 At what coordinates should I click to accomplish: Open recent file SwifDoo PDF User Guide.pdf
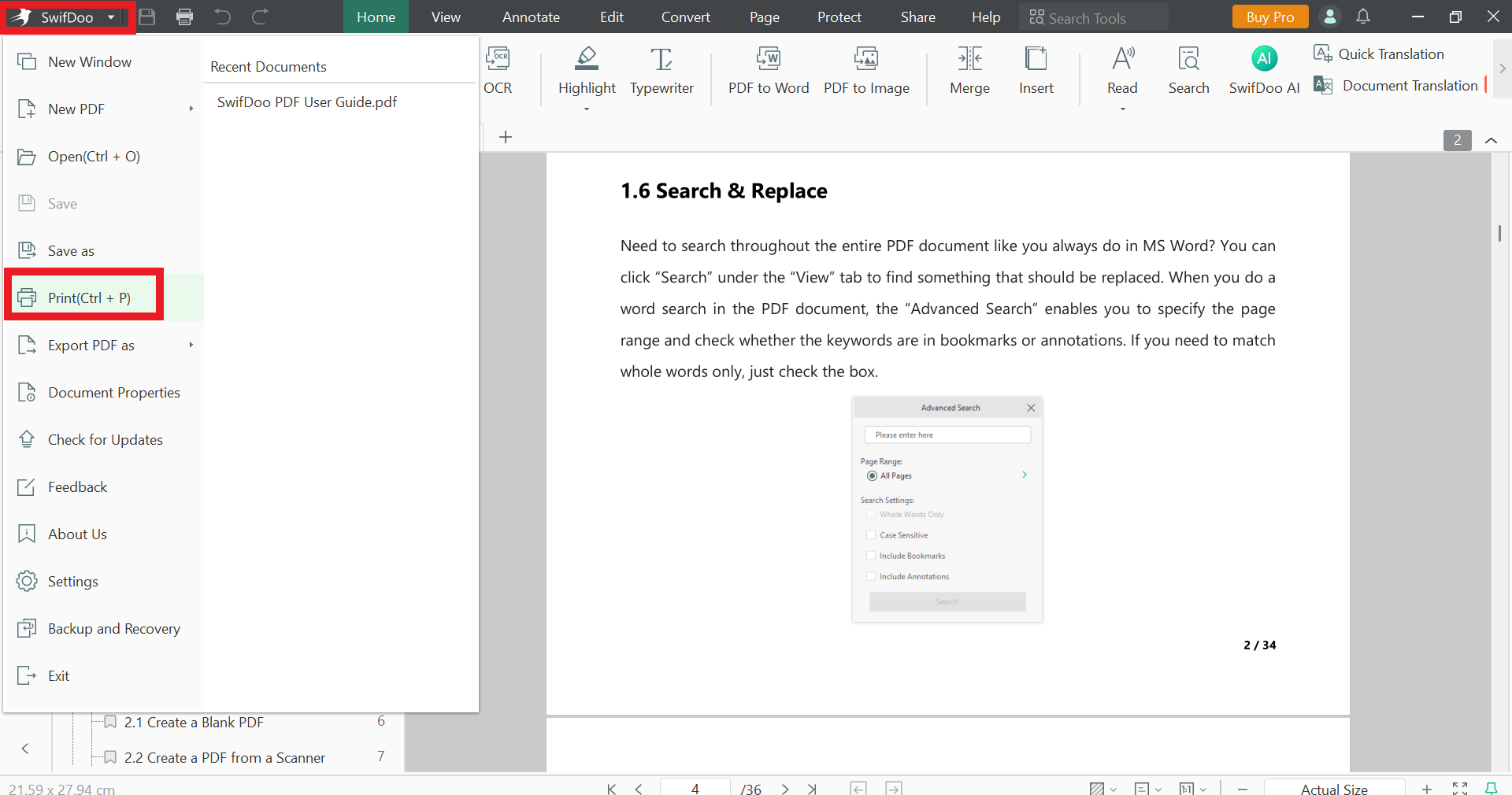(306, 102)
